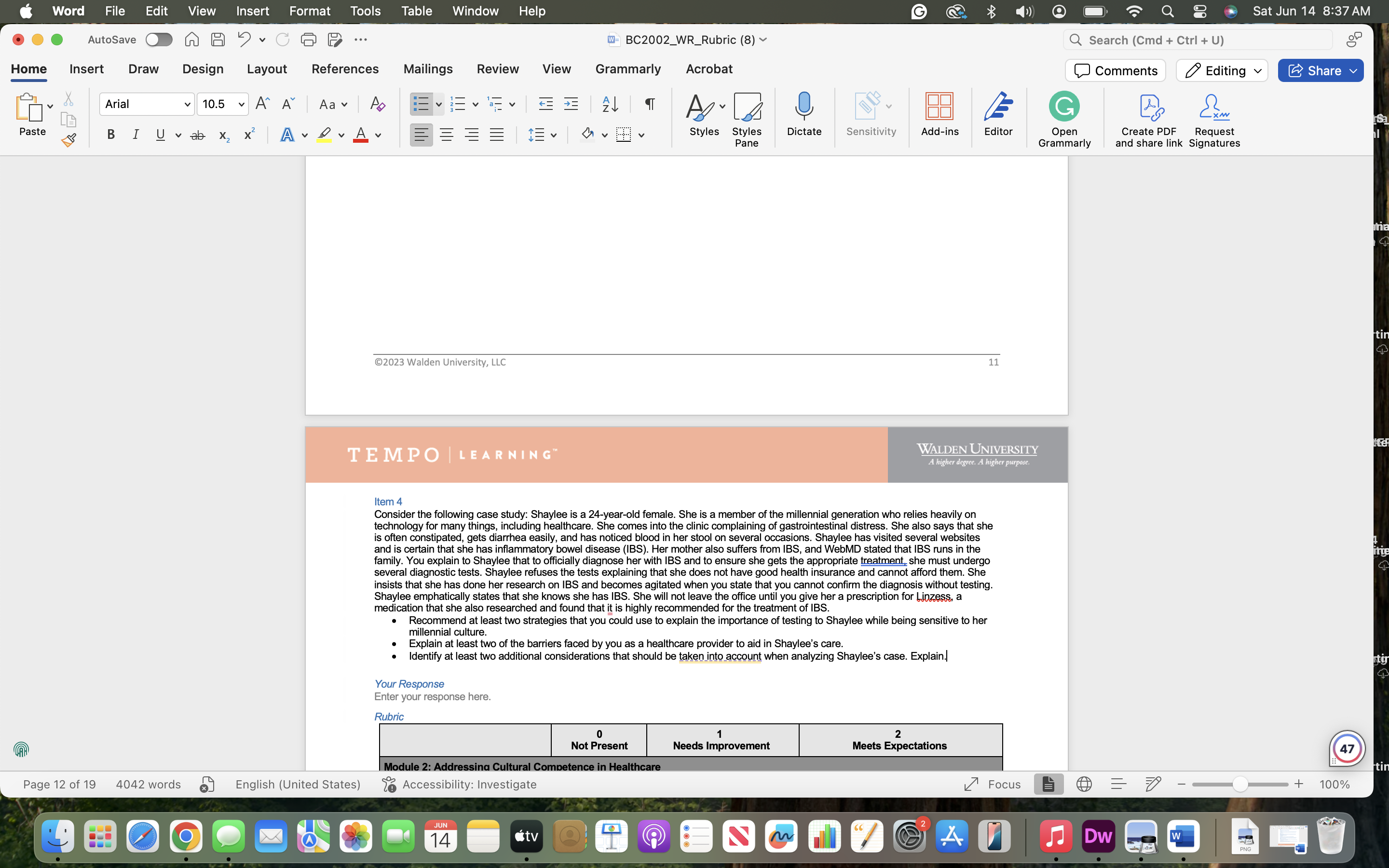Apply bold formatting
Image resolution: width=1389 pixels, height=868 pixels.
(110, 135)
